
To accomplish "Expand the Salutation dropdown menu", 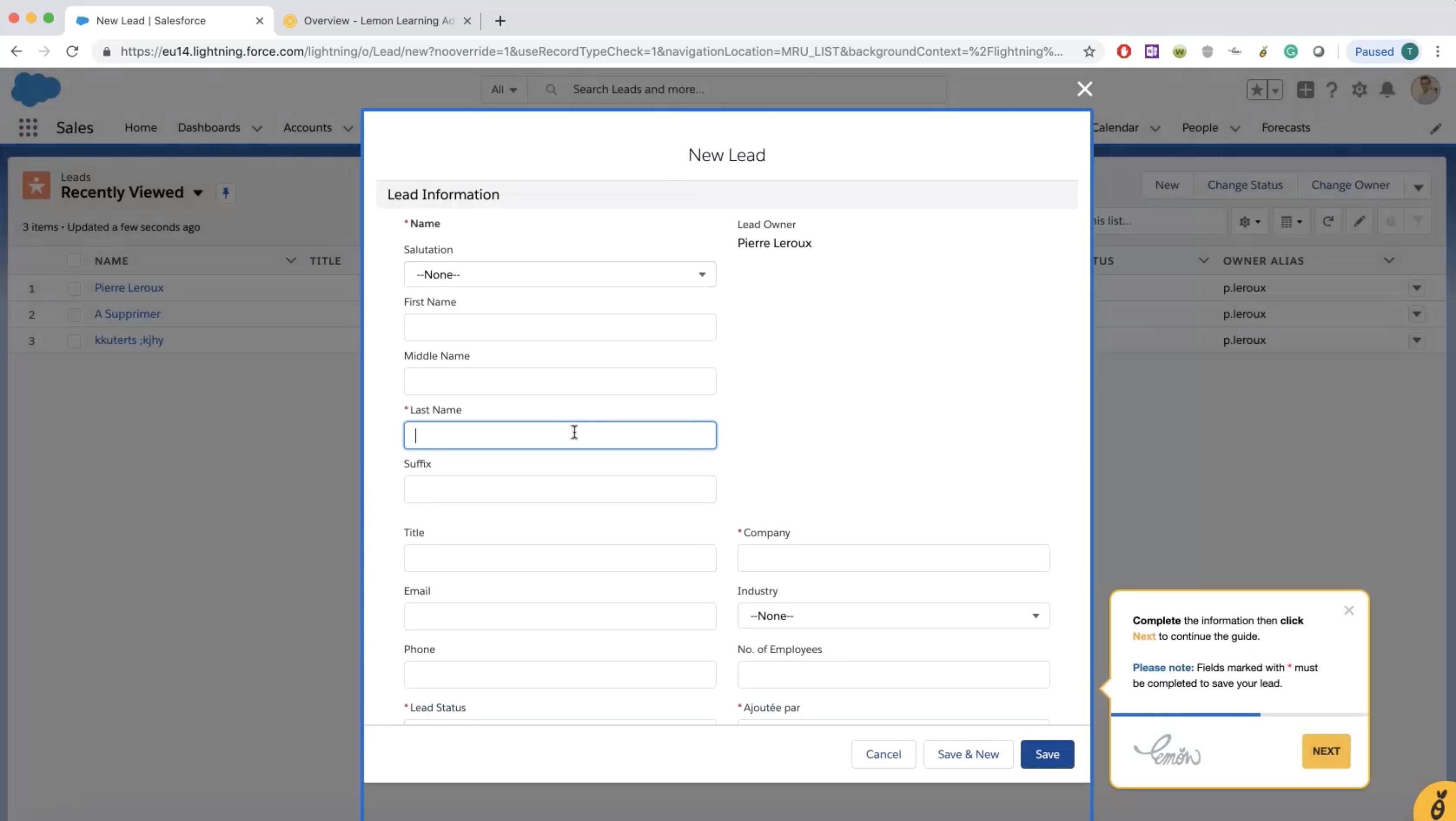I will pos(559,274).
